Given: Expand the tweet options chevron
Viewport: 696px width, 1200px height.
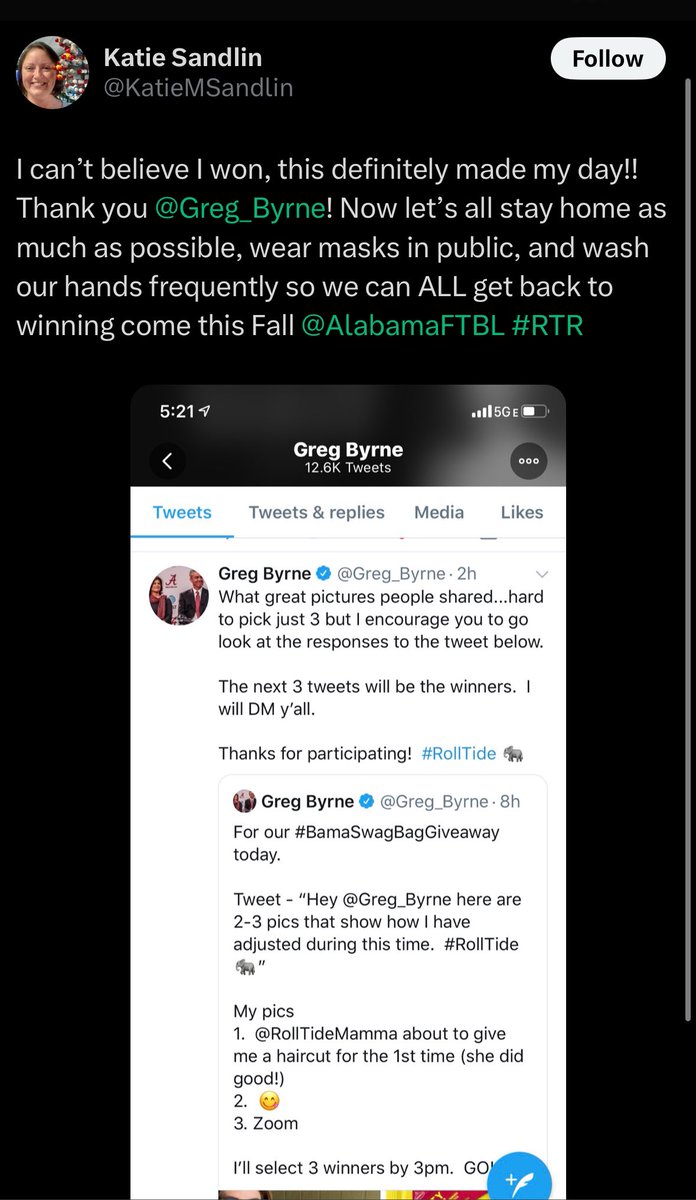Looking at the screenshot, I should point(542,574).
